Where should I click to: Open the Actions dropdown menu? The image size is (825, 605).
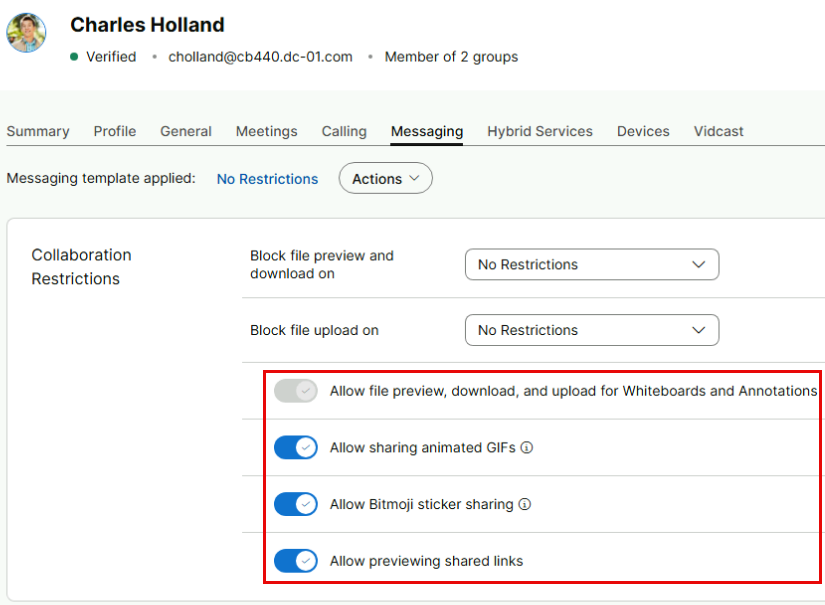pyautogui.click(x=386, y=179)
